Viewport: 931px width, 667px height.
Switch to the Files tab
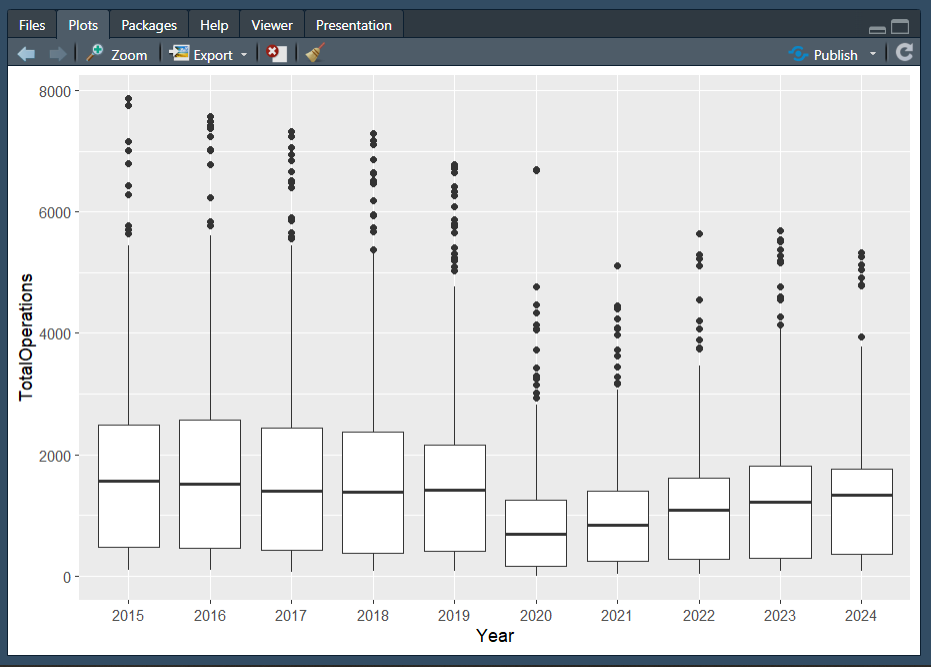click(x=32, y=25)
